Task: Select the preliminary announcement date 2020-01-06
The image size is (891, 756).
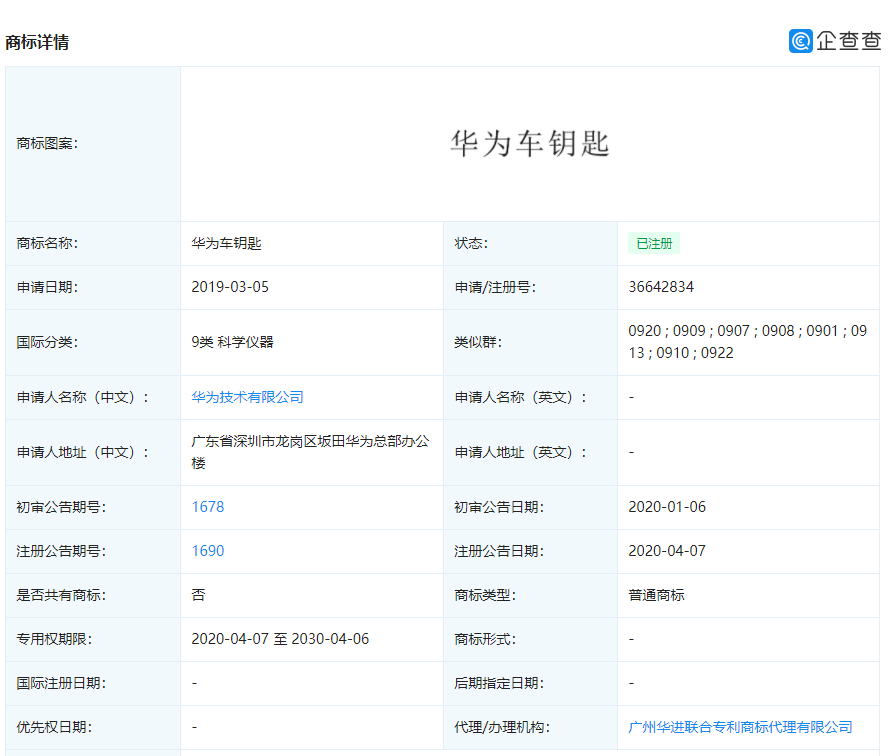Action: click(667, 507)
